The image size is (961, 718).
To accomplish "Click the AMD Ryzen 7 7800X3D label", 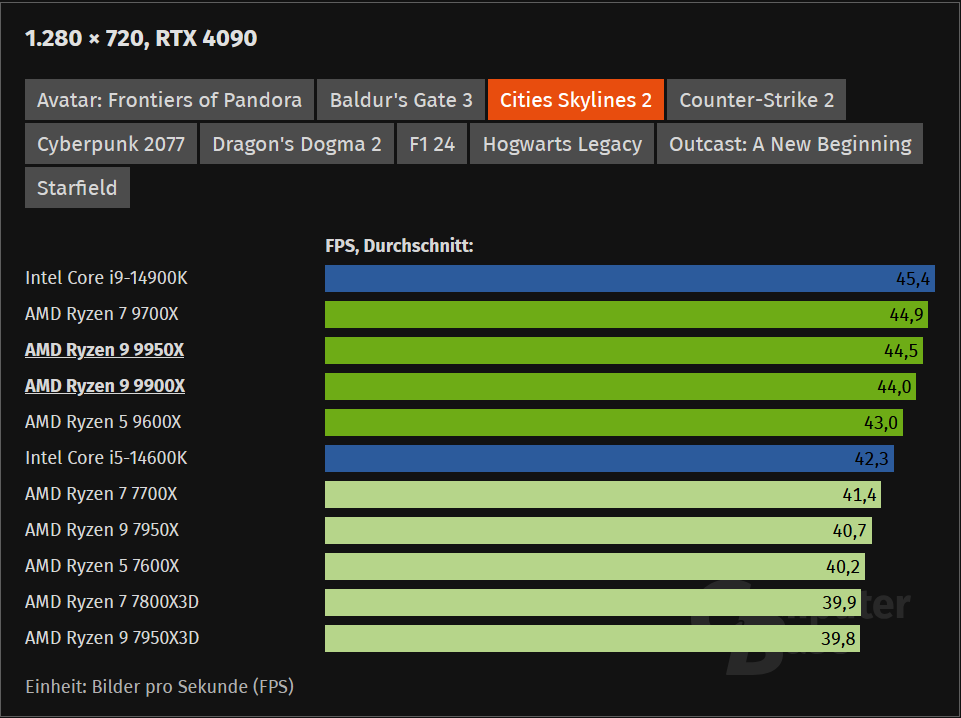I will (112, 602).
